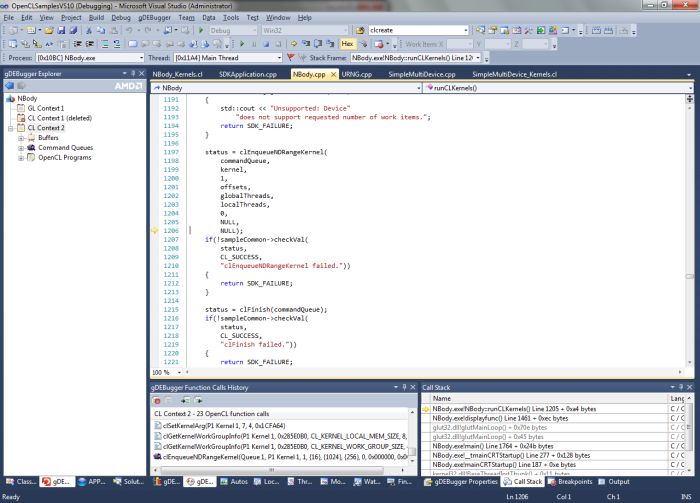
Task: Open the Build menu
Action: (96, 17)
